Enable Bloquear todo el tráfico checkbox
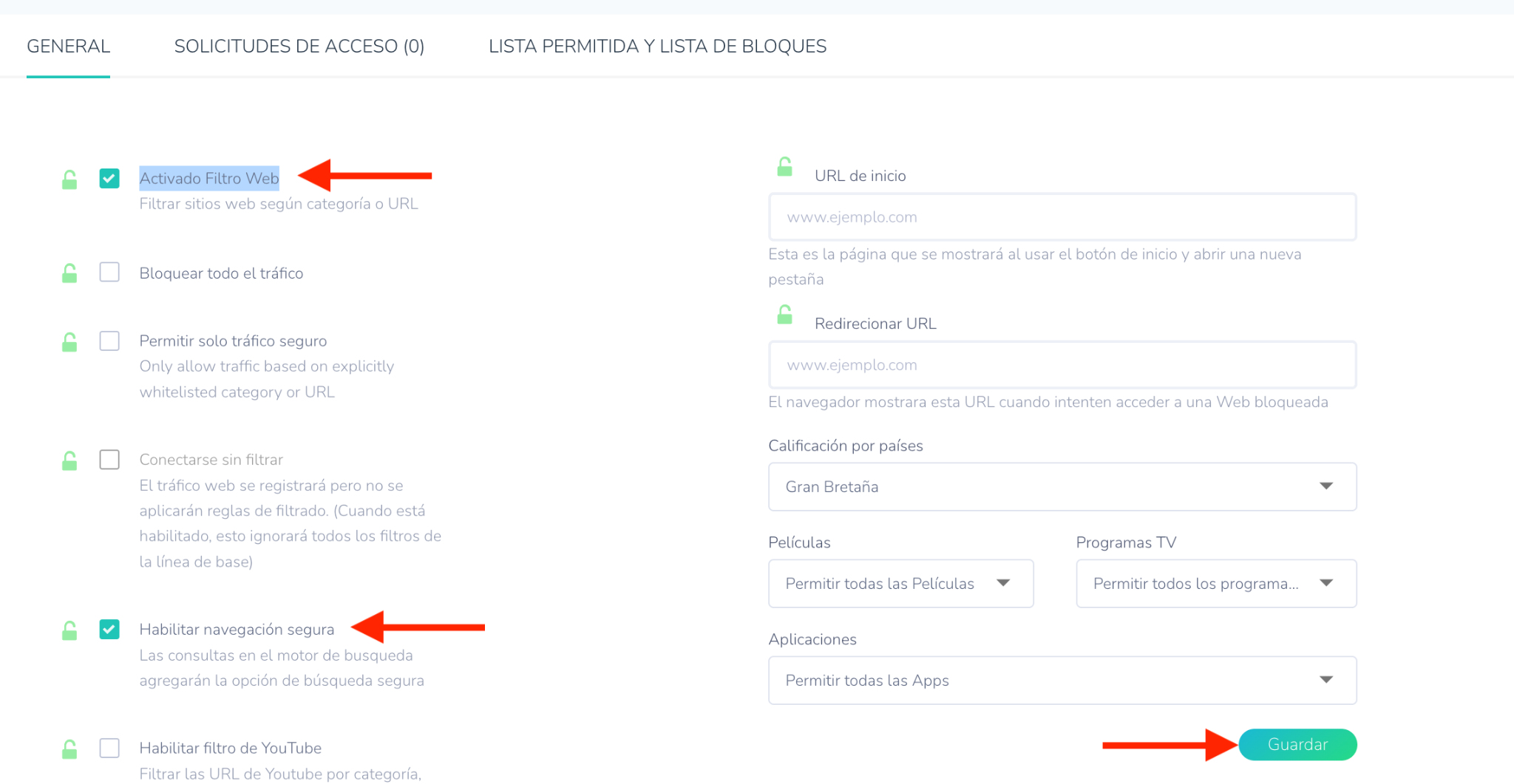Screen dimensions: 1514x784 coord(109,273)
